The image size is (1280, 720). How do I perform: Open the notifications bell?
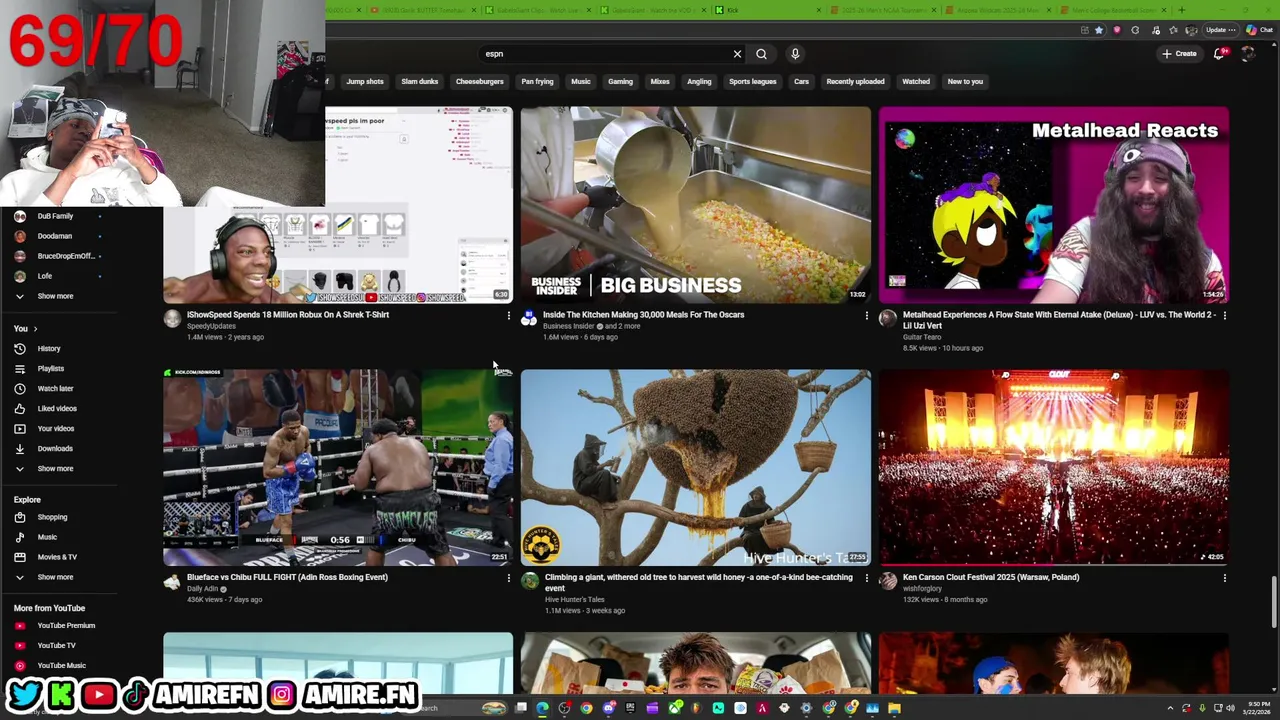coord(1219,54)
